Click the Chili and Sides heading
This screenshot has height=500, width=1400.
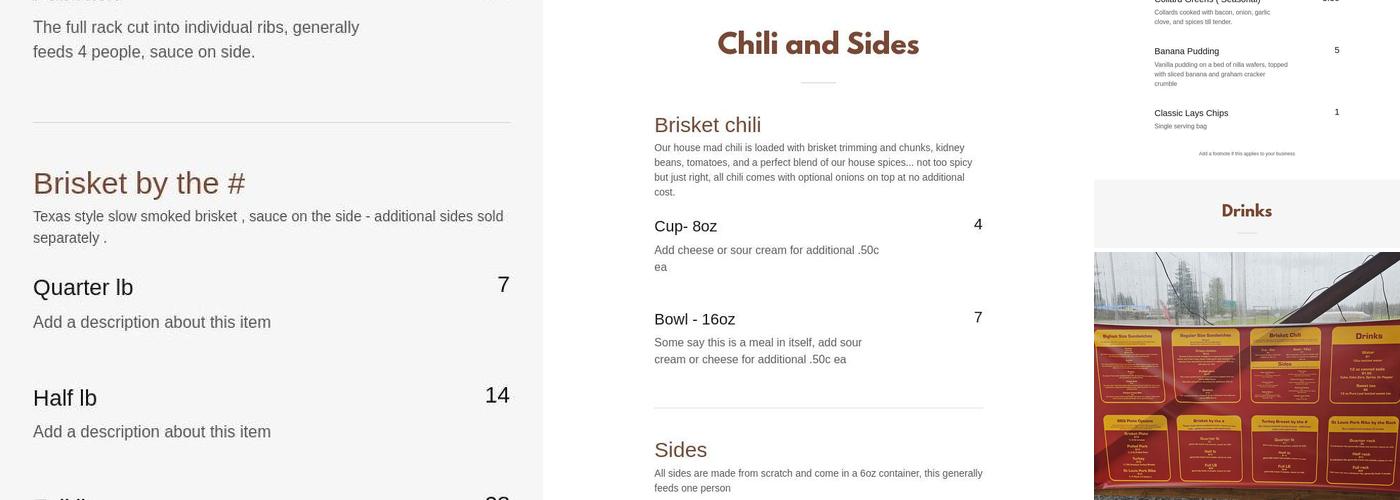click(818, 44)
